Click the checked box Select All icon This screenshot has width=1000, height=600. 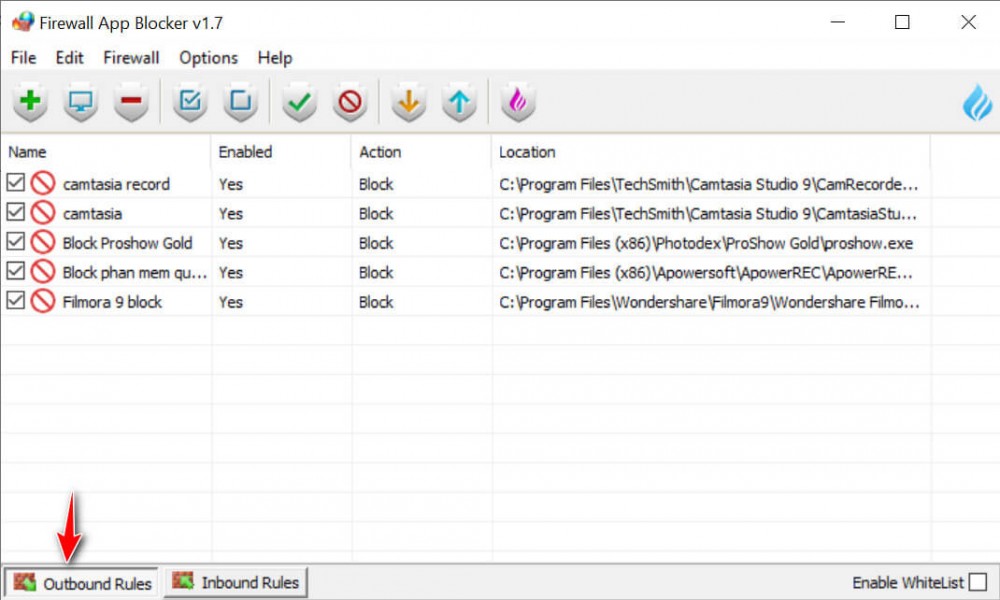190,101
